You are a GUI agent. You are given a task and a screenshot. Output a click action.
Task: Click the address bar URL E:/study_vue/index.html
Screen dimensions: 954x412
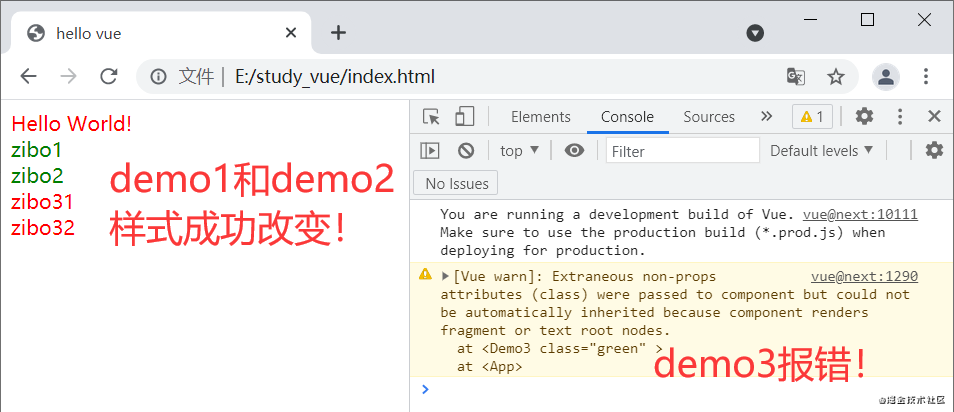point(335,77)
